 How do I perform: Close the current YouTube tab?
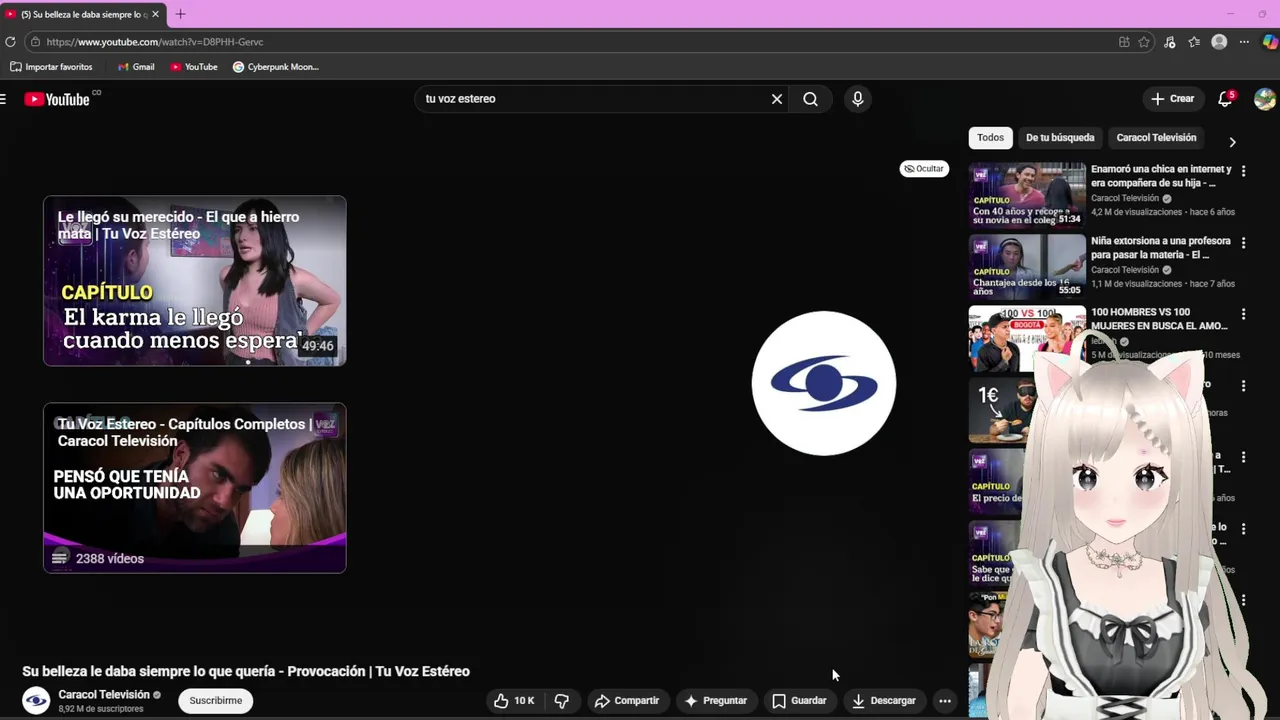[x=155, y=15]
